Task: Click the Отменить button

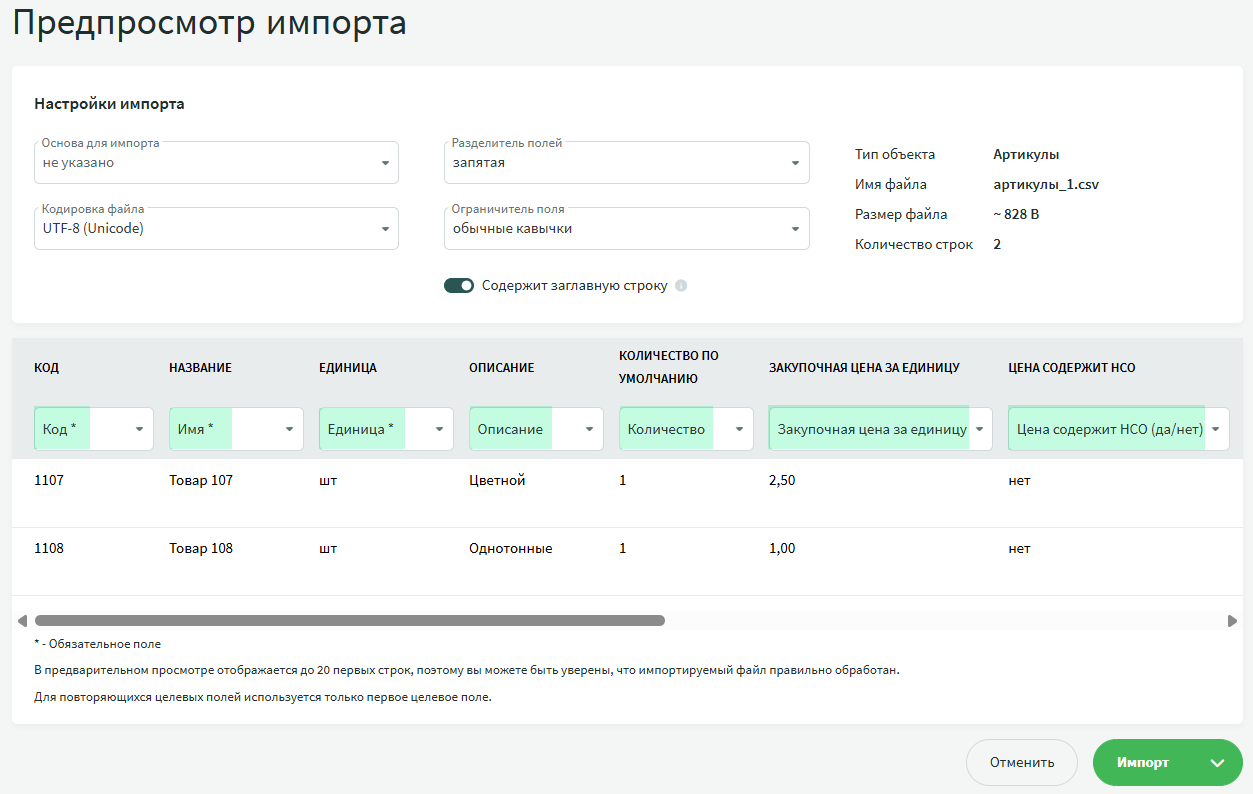Action: point(1021,763)
